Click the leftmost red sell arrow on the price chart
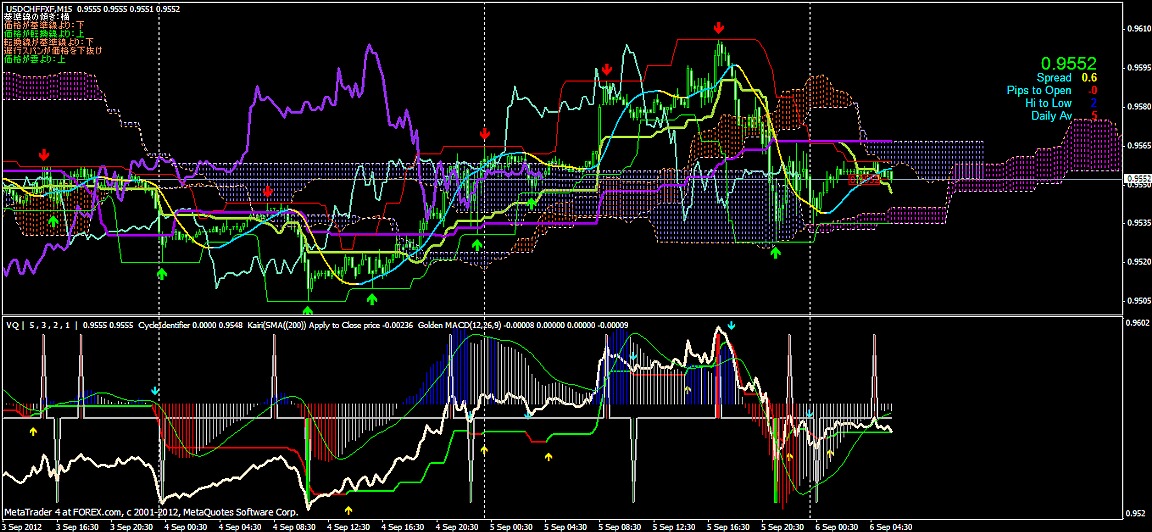The image size is (1152, 532). click(43, 155)
